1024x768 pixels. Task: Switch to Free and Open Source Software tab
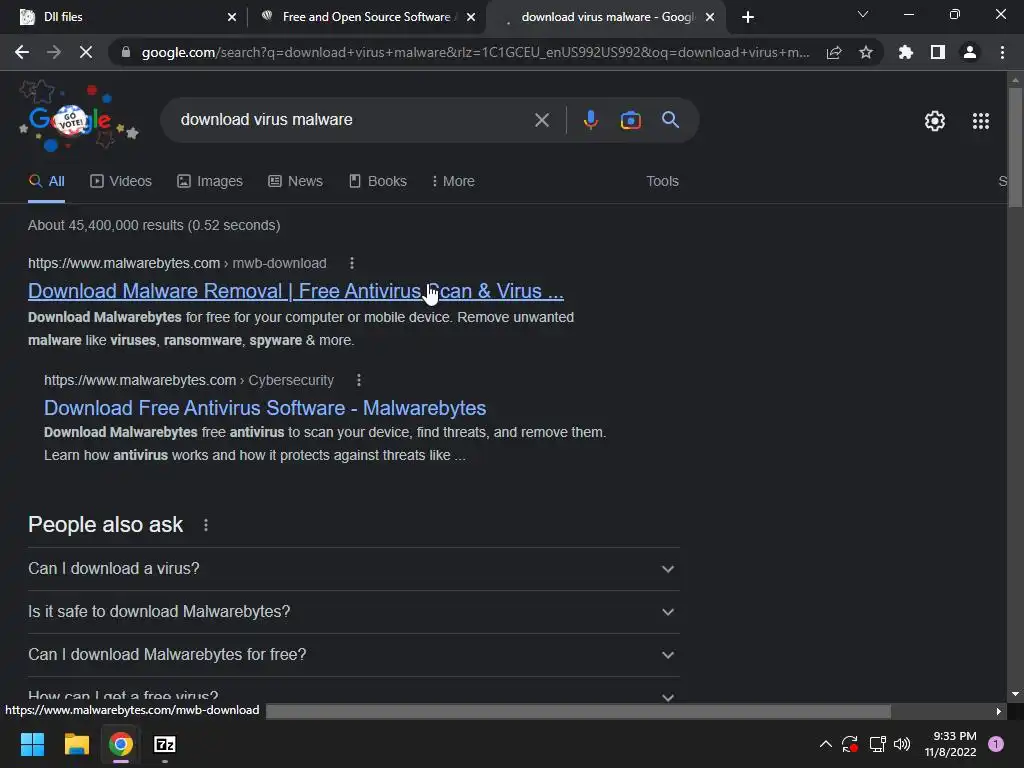tap(366, 17)
